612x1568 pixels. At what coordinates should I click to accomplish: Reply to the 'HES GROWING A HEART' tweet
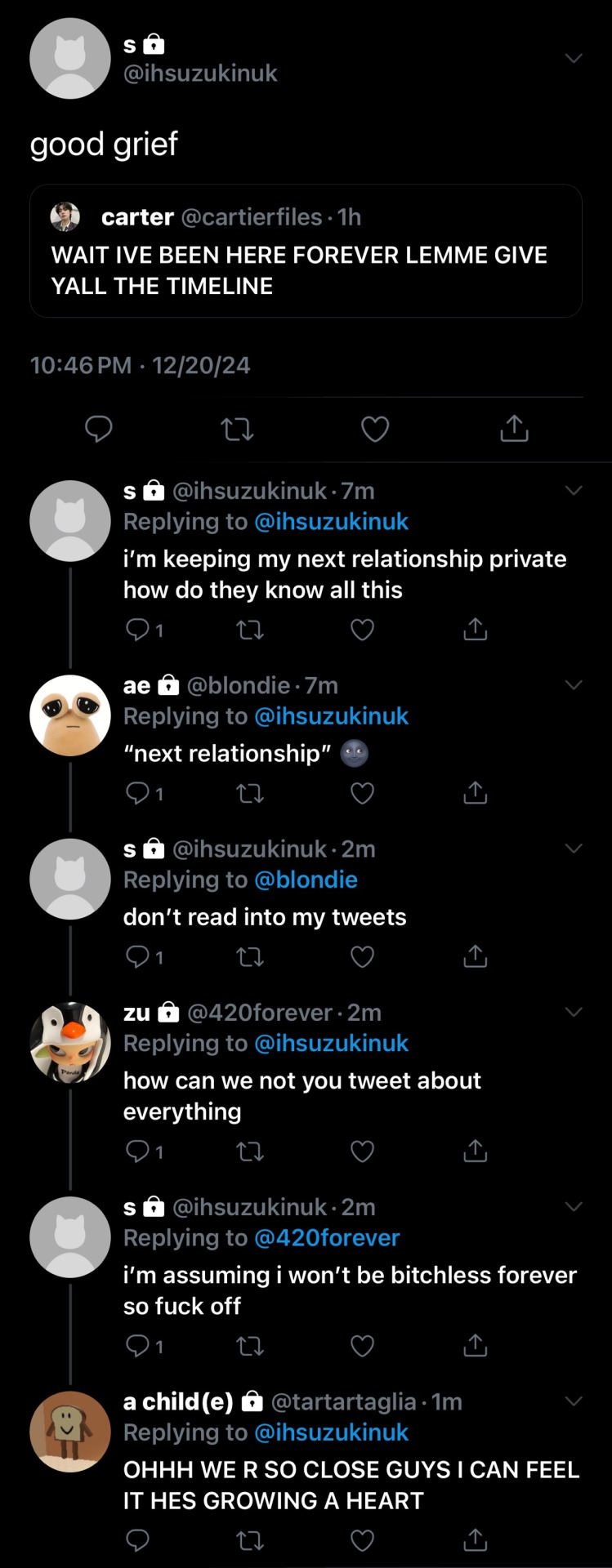[137, 1540]
